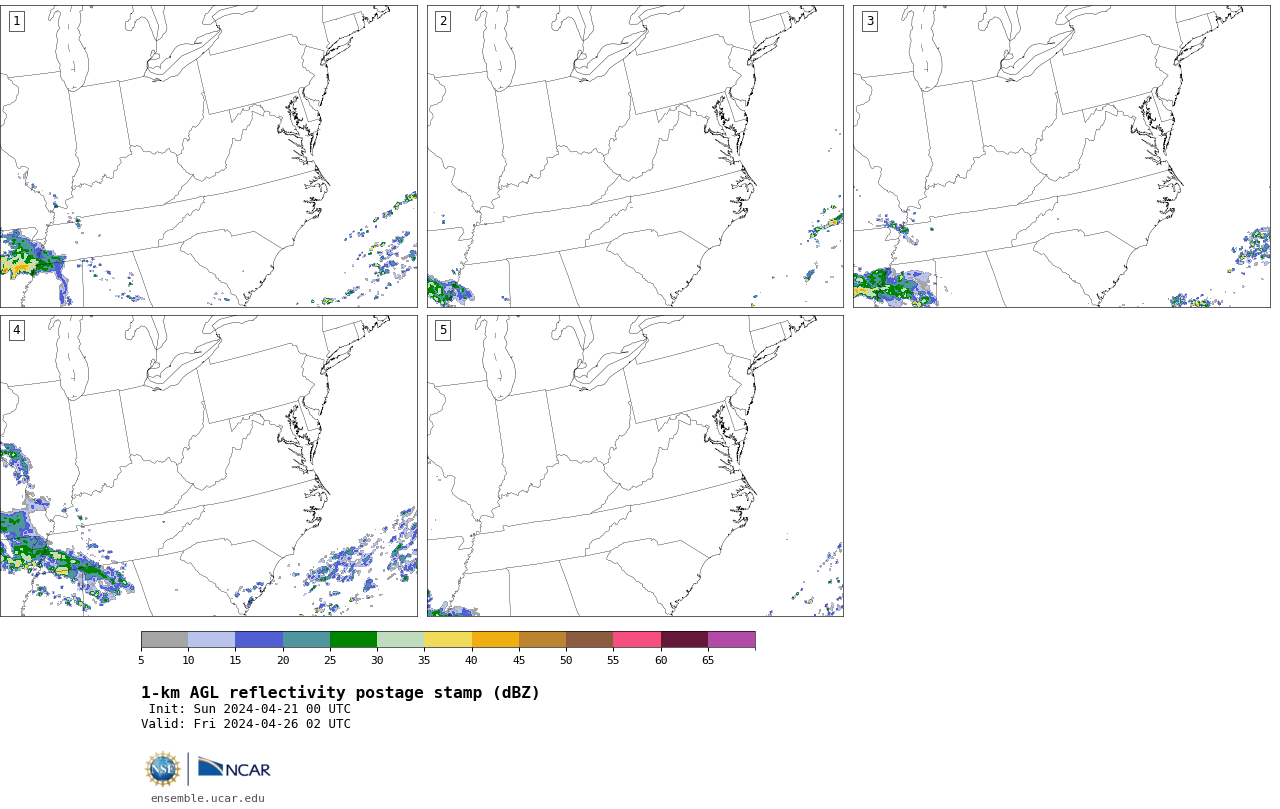Click the blue 15-20 dBZ swatch

(259, 640)
